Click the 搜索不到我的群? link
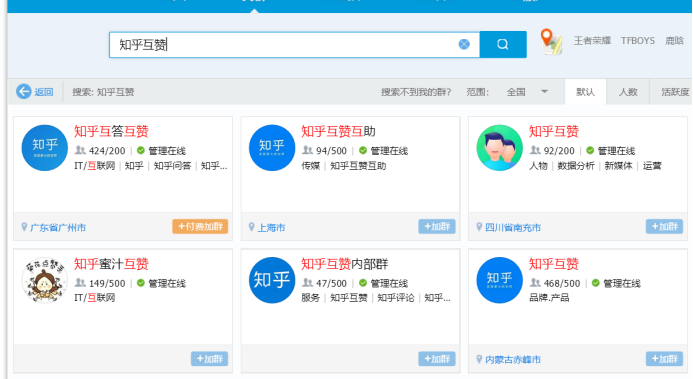The width and height of the screenshot is (693, 379). click(416, 92)
